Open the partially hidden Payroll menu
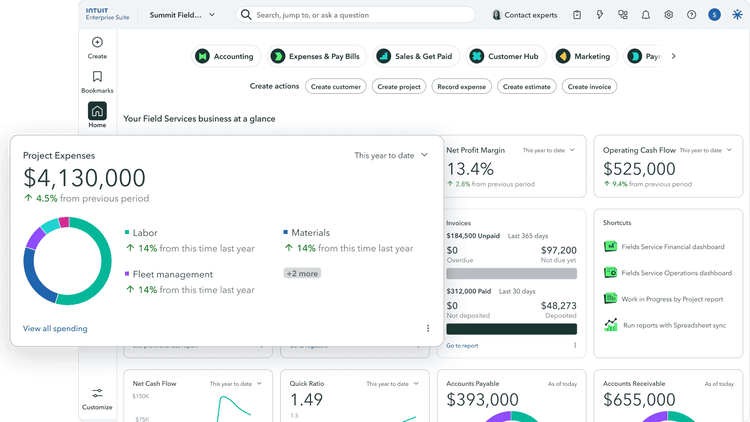The image size is (750, 422). [644, 56]
